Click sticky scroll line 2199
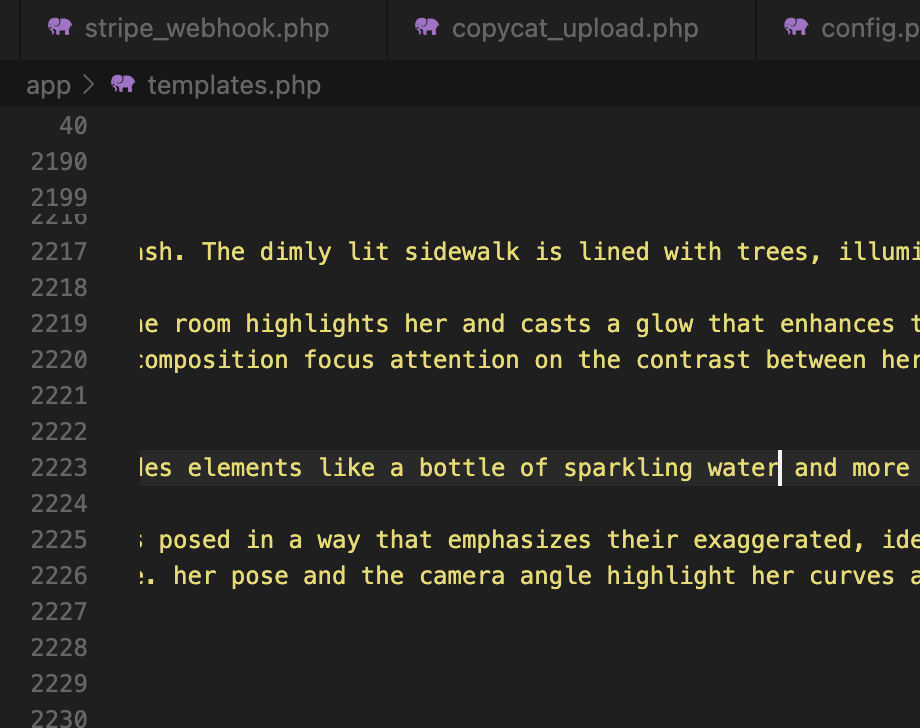920x728 pixels. pos(59,198)
